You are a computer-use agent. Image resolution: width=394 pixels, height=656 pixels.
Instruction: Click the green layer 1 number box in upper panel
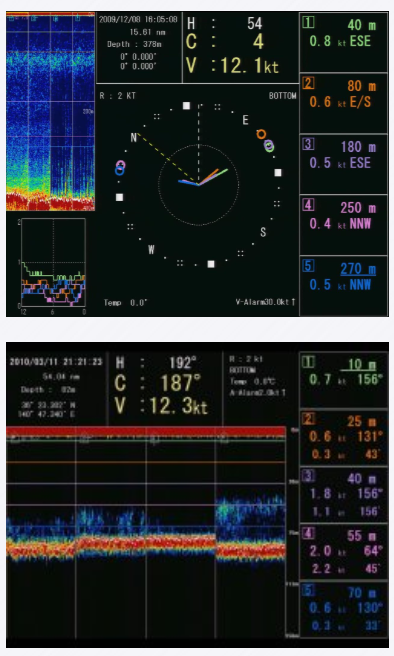click(308, 22)
